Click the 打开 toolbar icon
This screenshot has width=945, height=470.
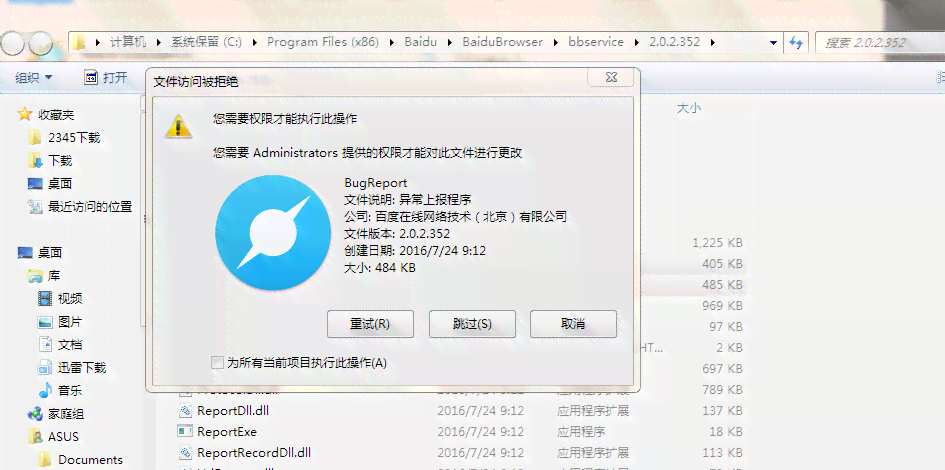(91, 77)
